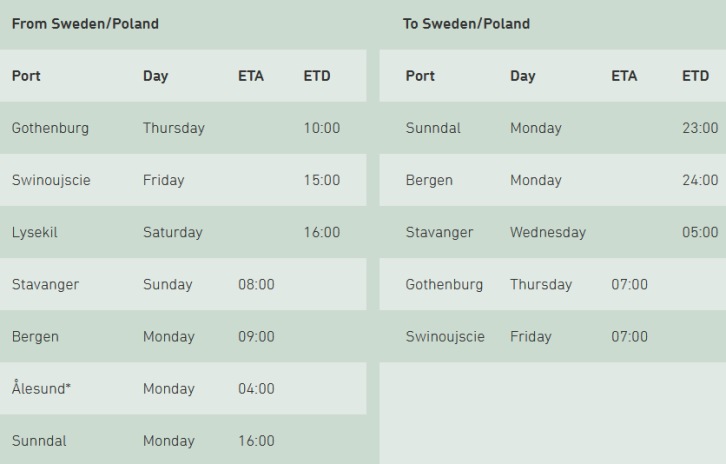
Task: Select the Ålesund* port cell
Action: (41, 389)
